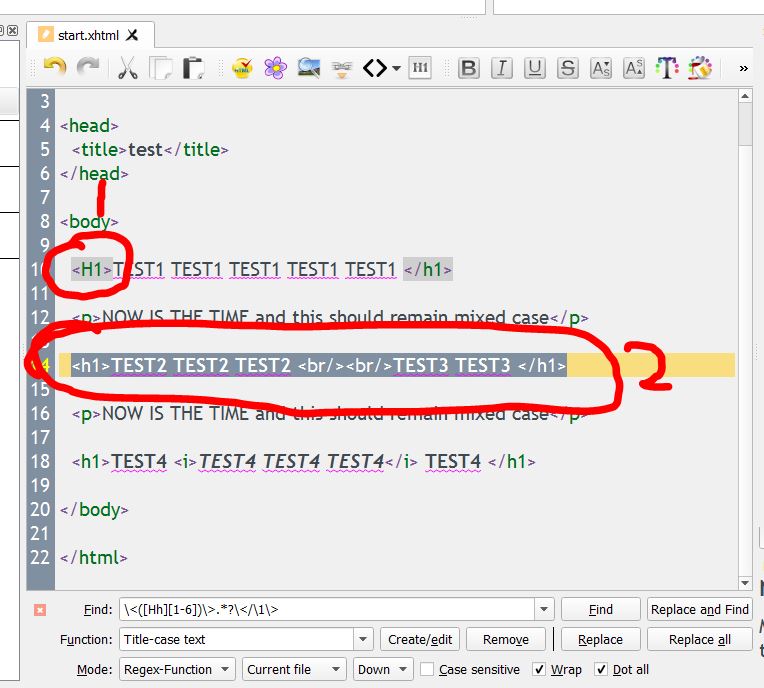This screenshot has height=688, width=764.
Task: Click the highlighted TEST2 TEST3 heading line
Action: coord(319,365)
